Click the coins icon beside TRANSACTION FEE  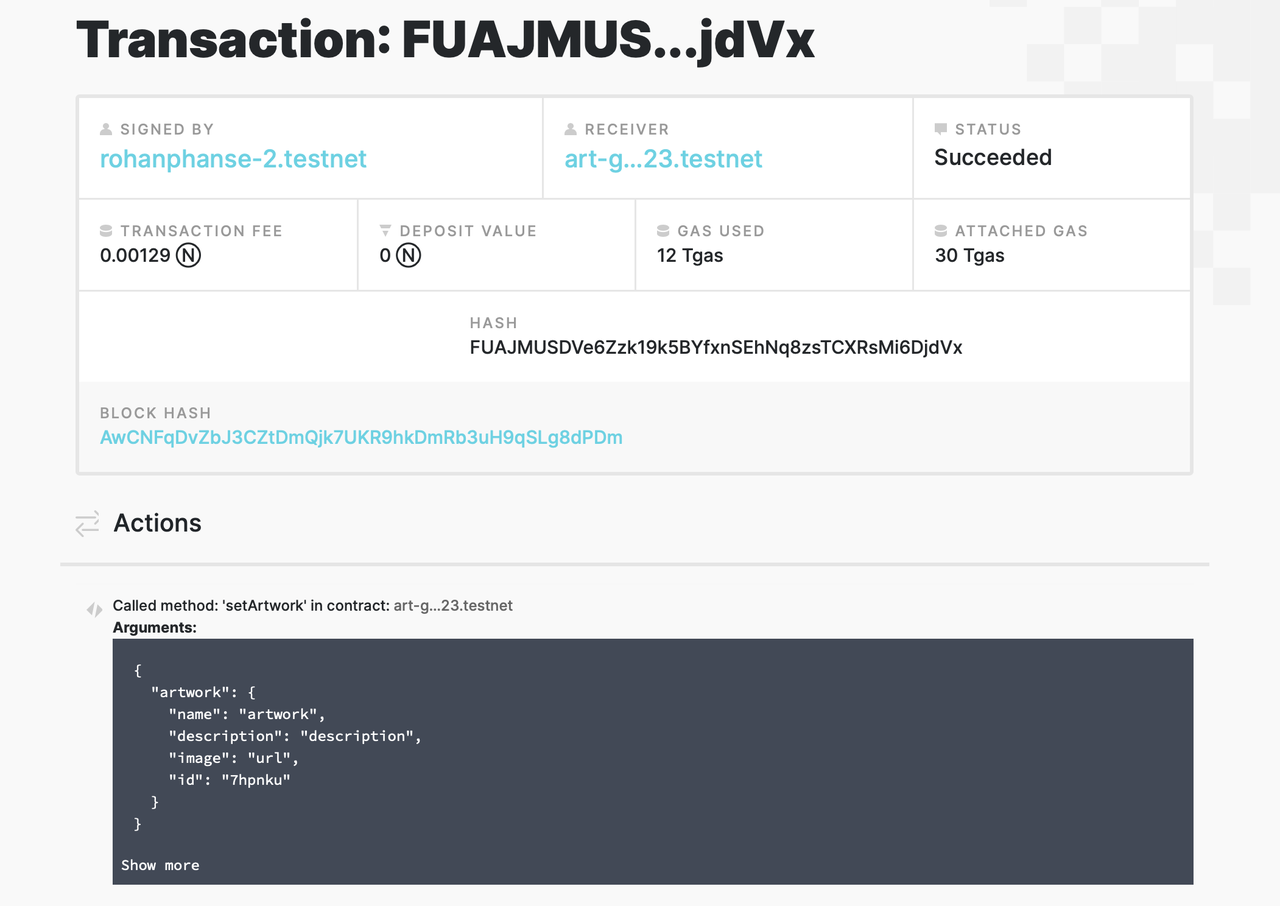pyautogui.click(x=106, y=231)
